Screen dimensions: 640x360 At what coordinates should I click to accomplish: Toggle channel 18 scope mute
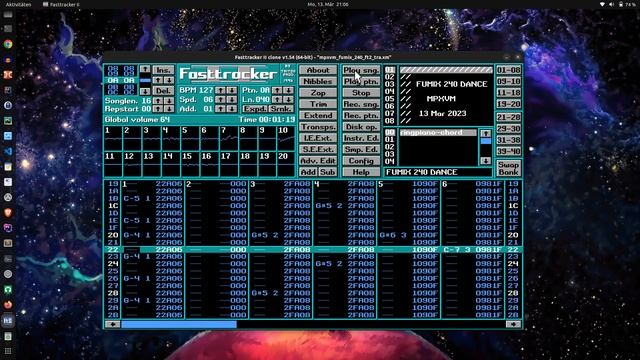pyautogui.click(x=248, y=164)
